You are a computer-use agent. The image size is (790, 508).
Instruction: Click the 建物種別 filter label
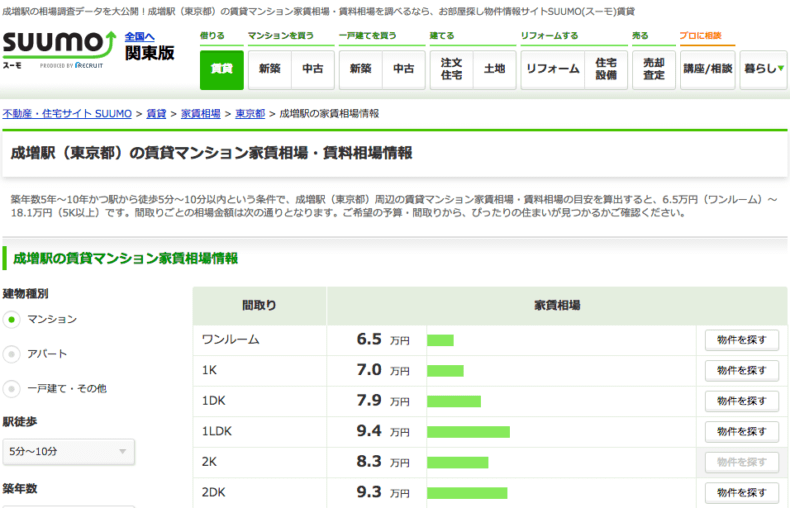pos(25,294)
